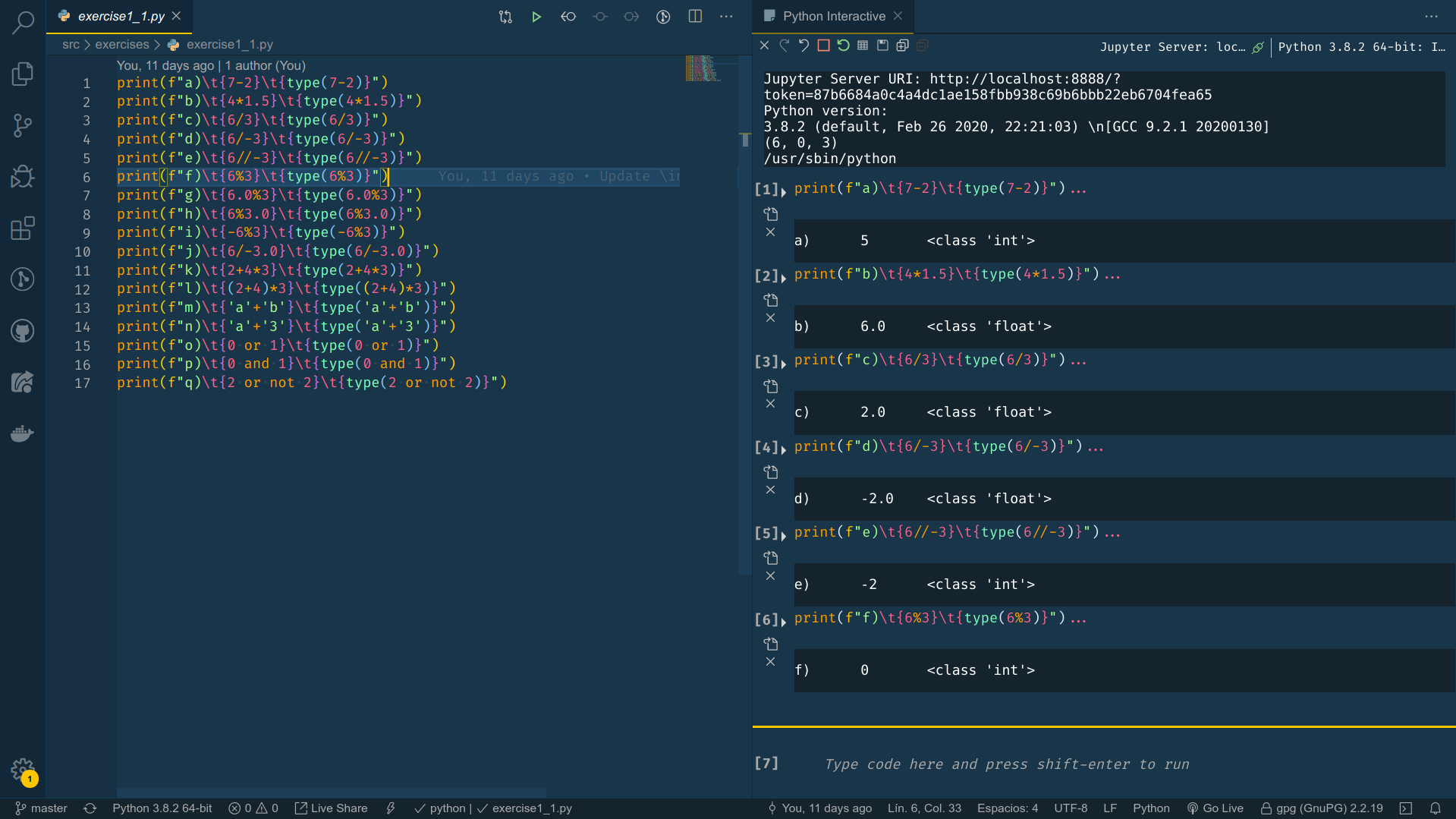
Task: Delete cell [3] with its X icon
Action: [x=770, y=404]
